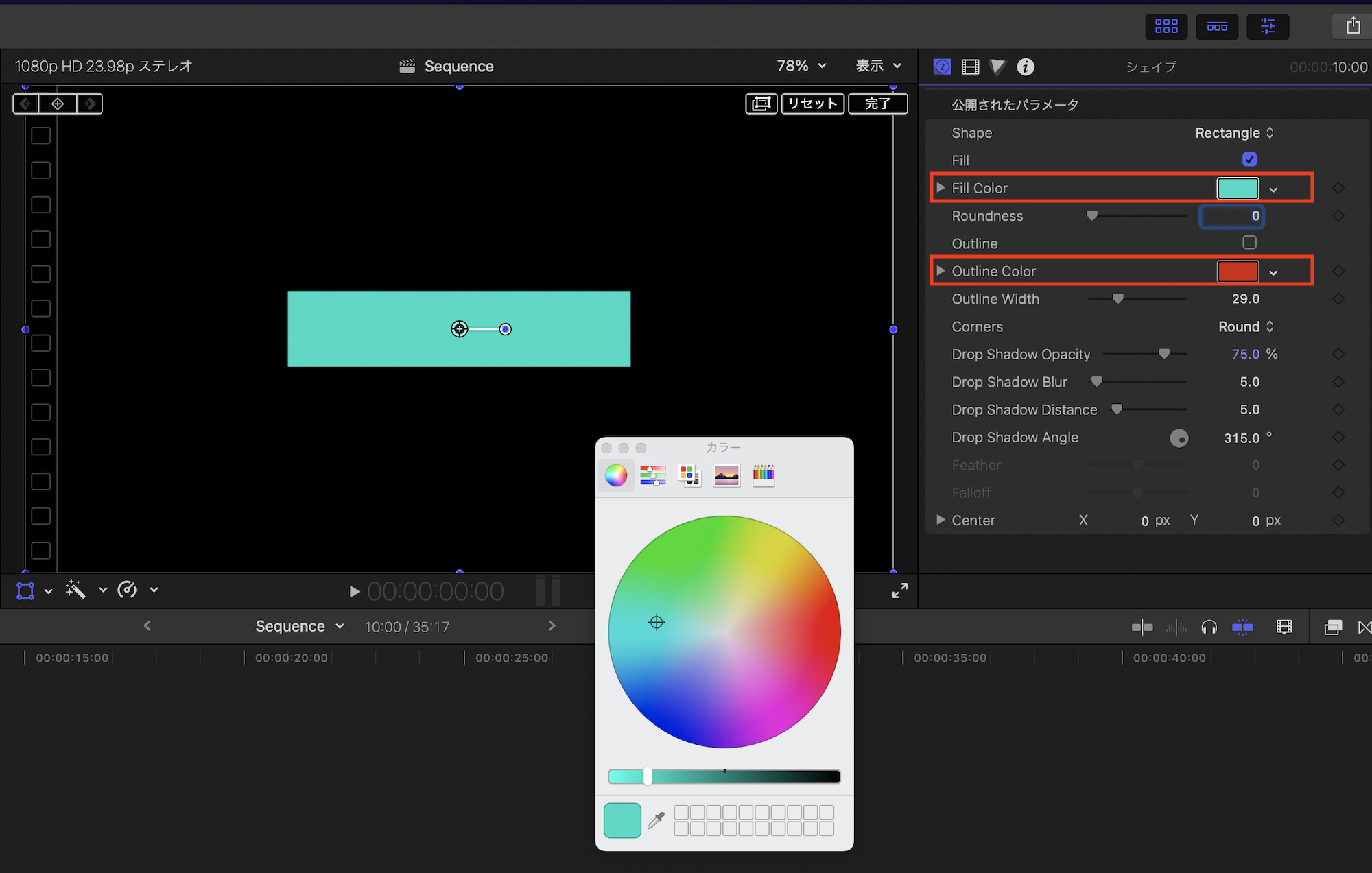Image resolution: width=1372 pixels, height=873 pixels.
Task: Click the Roundness value input field
Action: 1231,216
